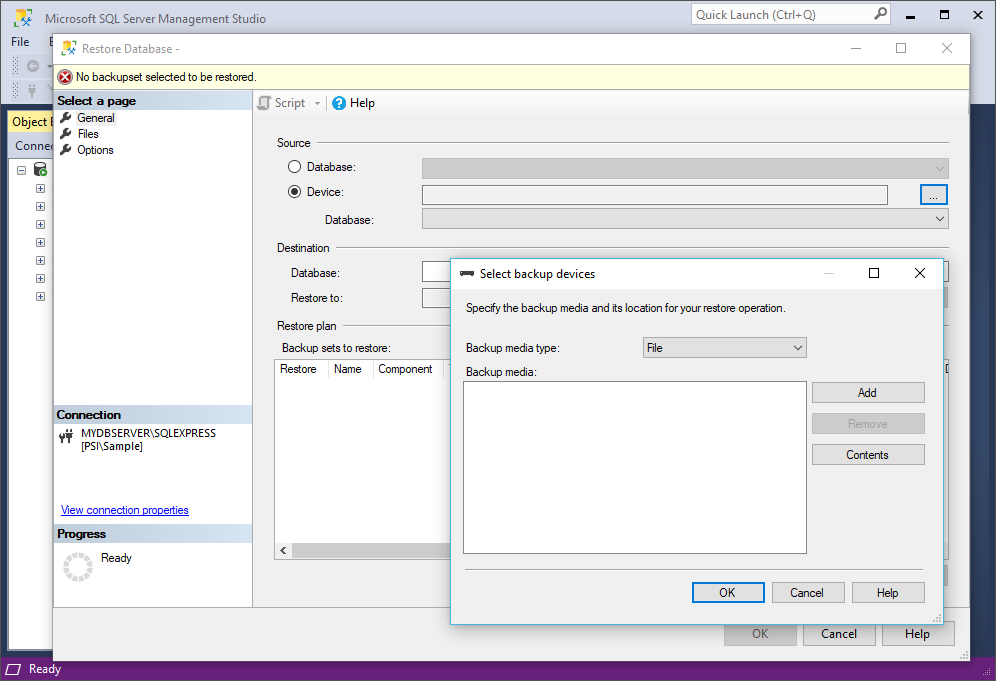Image resolution: width=996 pixels, height=681 pixels.
Task: Click the browse (...) button for Device
Action: pos(933,195)
